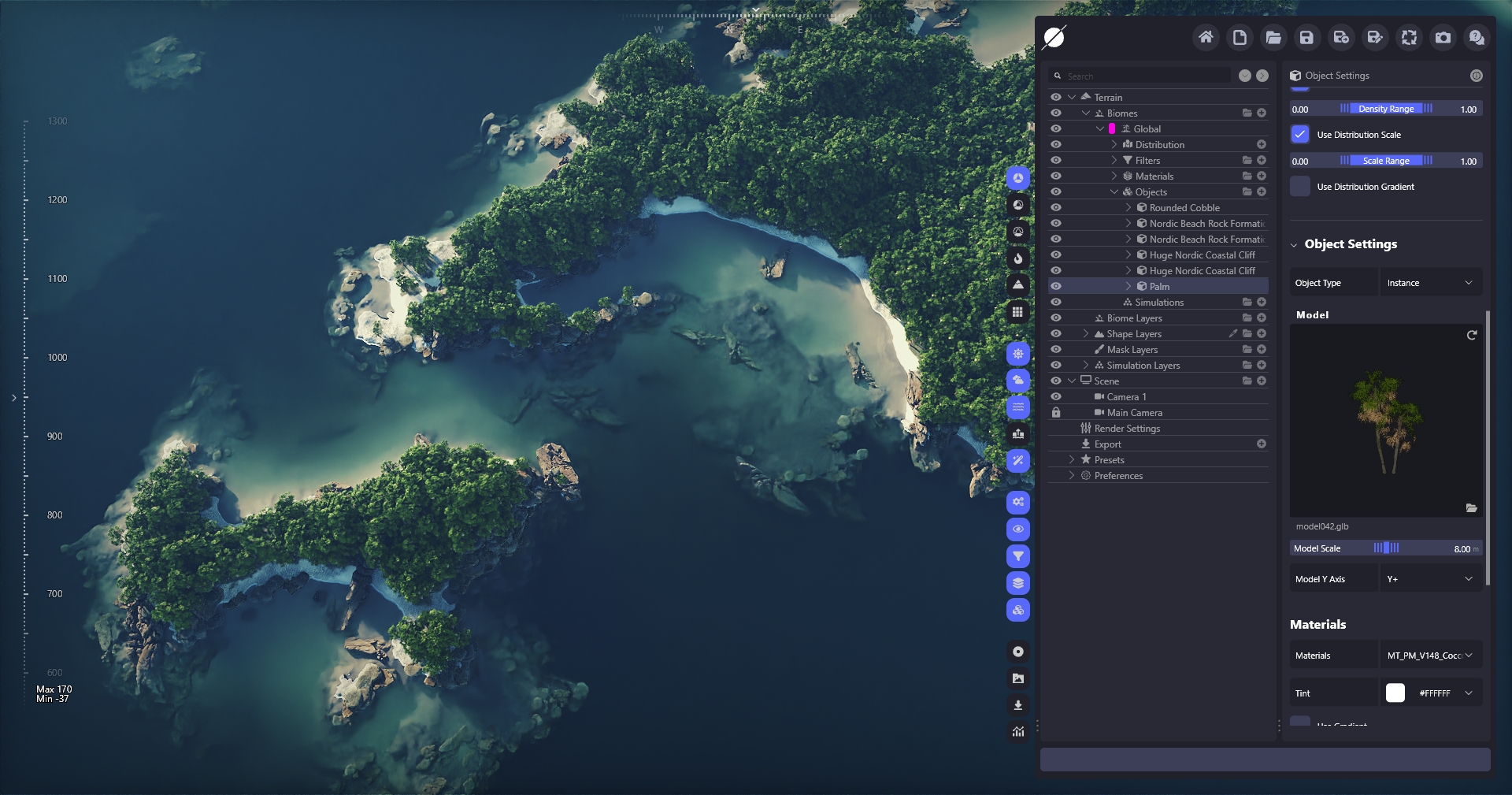Select Render Settings in the tree
Viewport: 1512px width, 795px height.
coord(1127,428)
